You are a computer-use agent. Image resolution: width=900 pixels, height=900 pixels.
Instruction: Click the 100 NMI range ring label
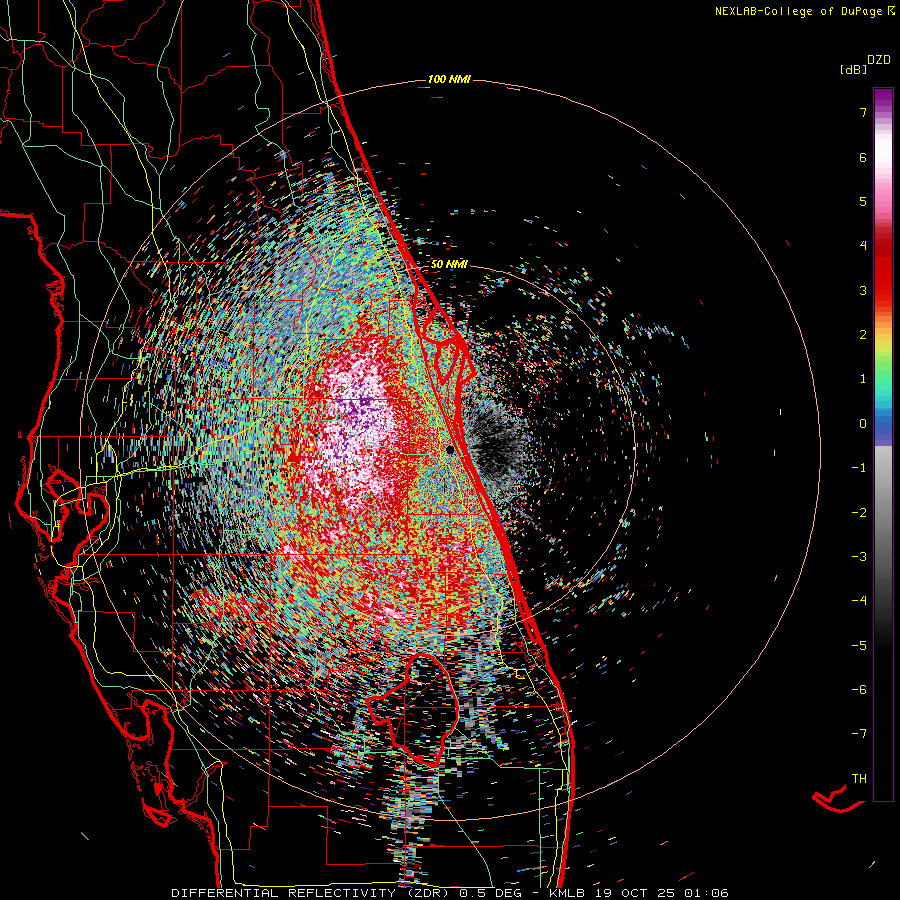[x=449, y=79]
